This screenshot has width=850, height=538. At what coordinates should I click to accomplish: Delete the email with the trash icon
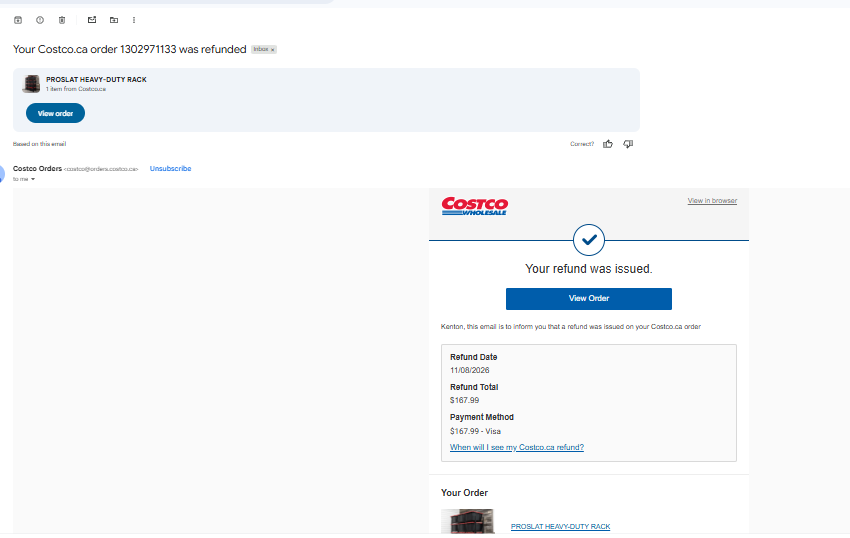[62, 20]
